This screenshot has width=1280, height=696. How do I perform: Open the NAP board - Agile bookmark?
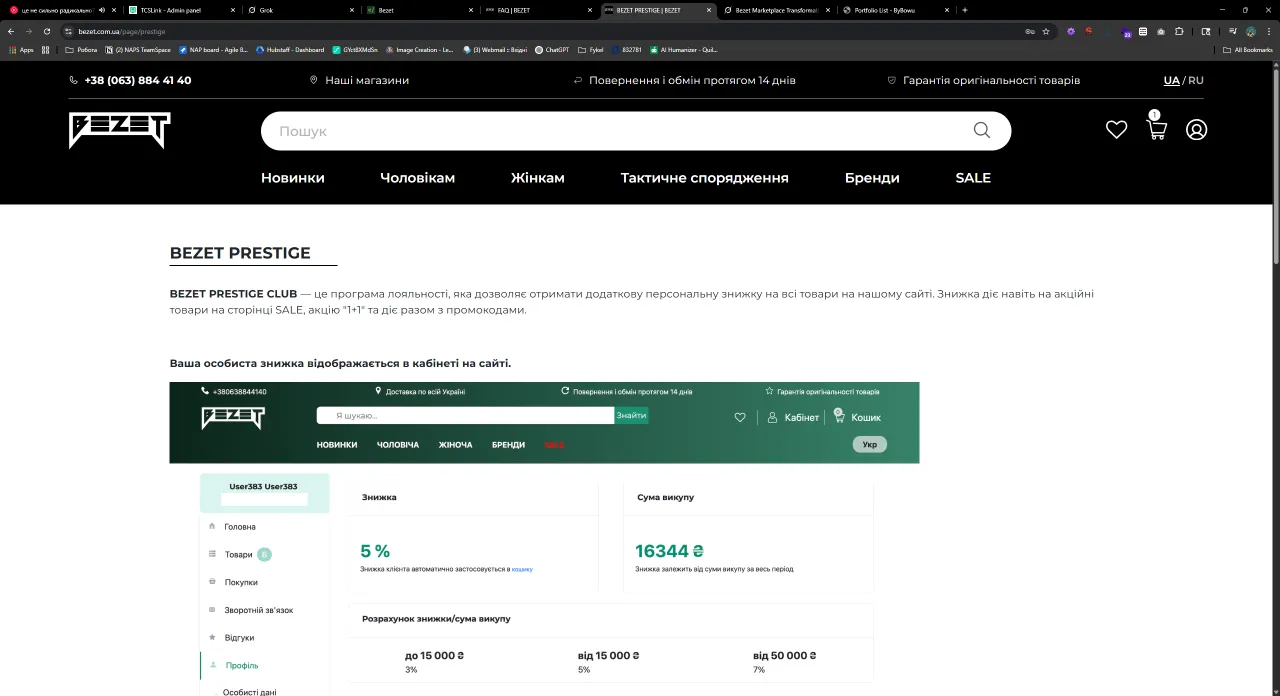[x=213, y=49]
